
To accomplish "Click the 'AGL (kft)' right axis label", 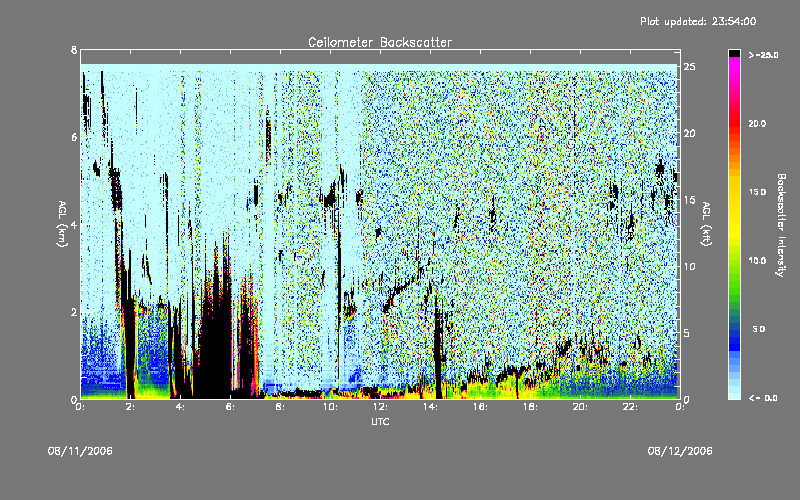I will click(707, 224).
